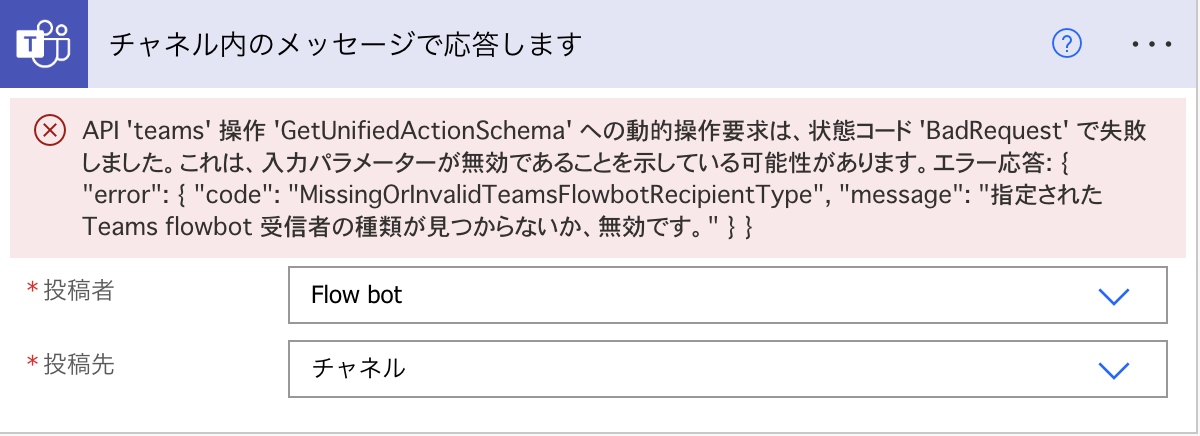Open the help question mark icon
The width and height of the screenshot is (1200, 436).
pos(1068,43)
